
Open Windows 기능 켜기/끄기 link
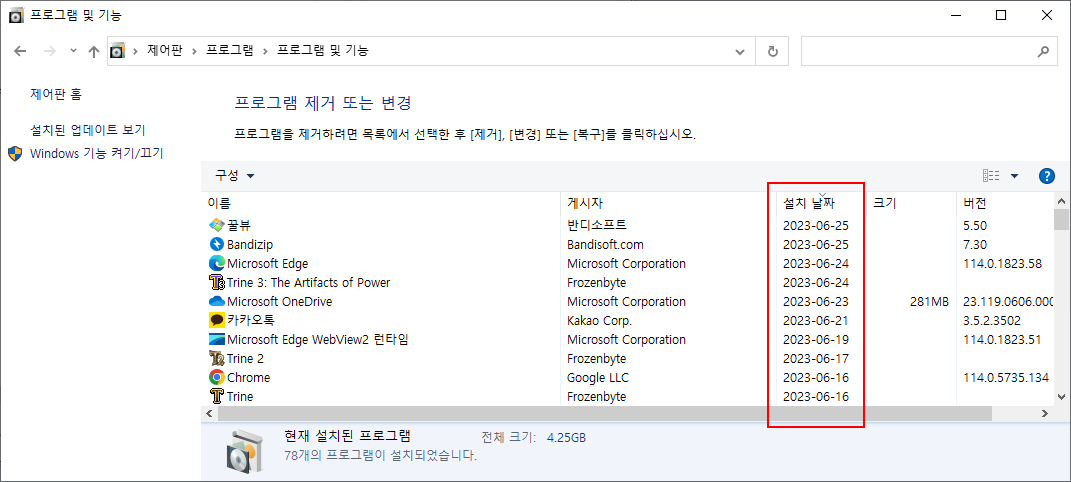coord(96,153)
